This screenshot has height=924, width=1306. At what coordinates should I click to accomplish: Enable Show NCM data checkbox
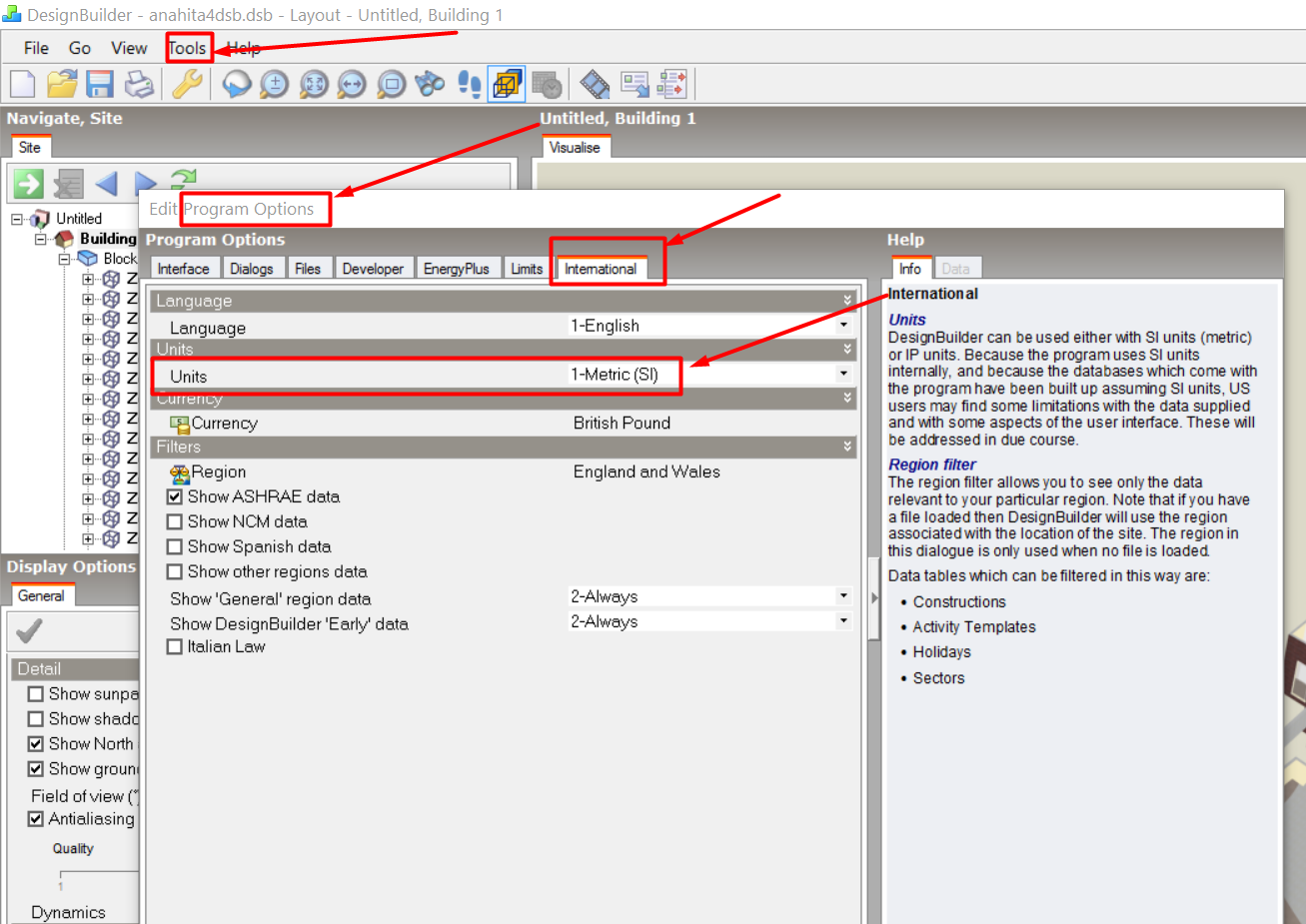click(175, 521)
